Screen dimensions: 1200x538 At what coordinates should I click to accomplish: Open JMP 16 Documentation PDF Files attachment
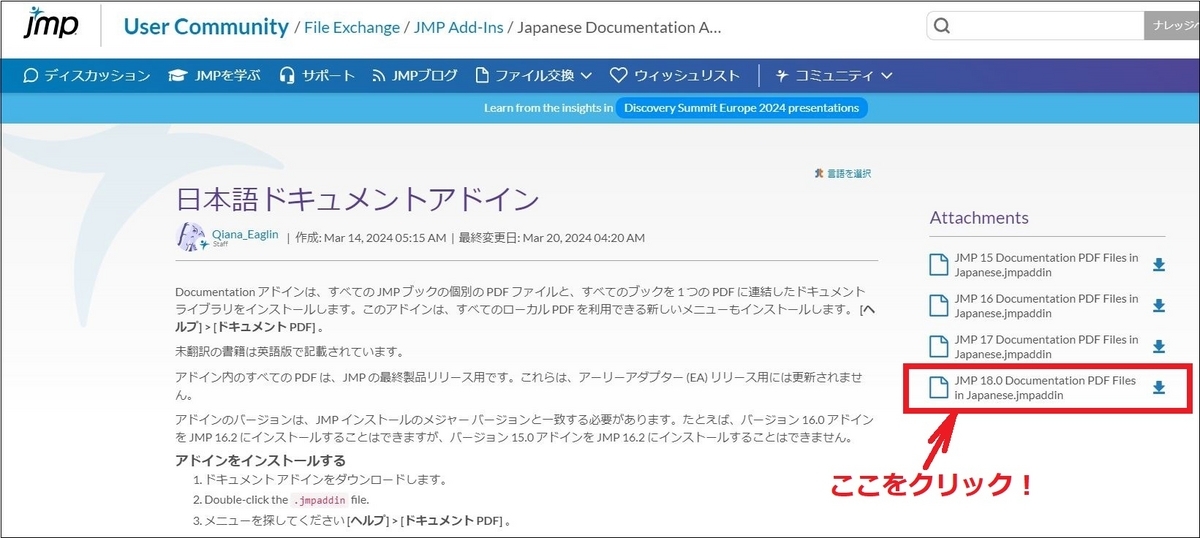point(1046,305)
